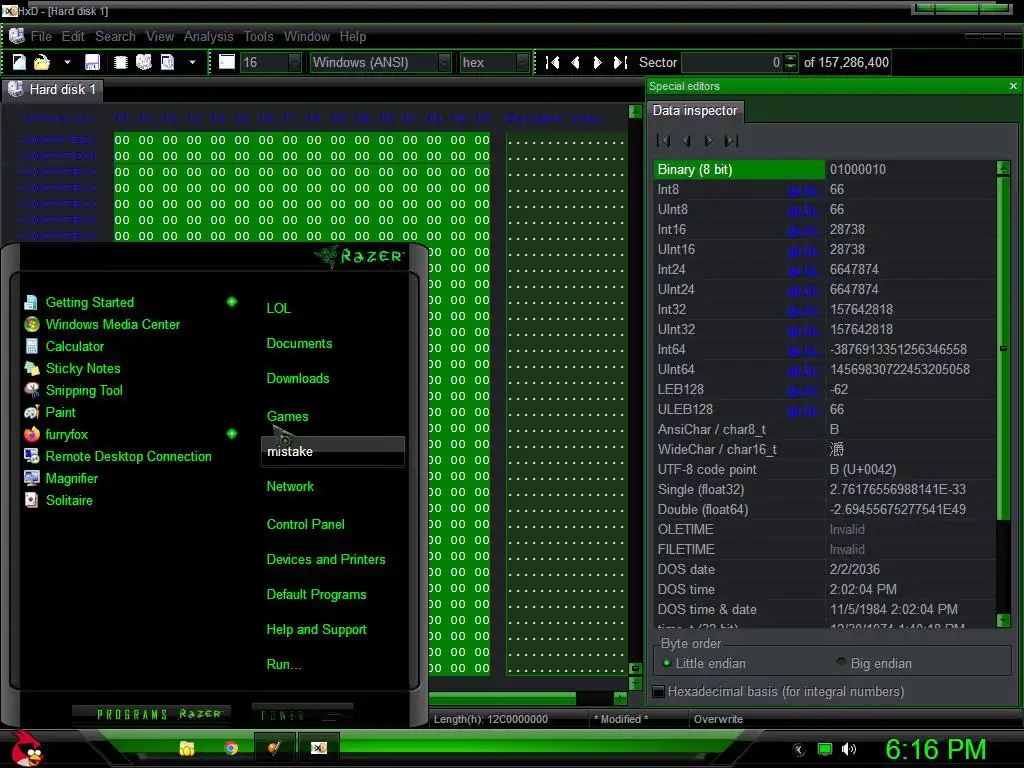The image size is (1024, 768).
Task: Open a file using the folder icon
Action: point(42,62)
